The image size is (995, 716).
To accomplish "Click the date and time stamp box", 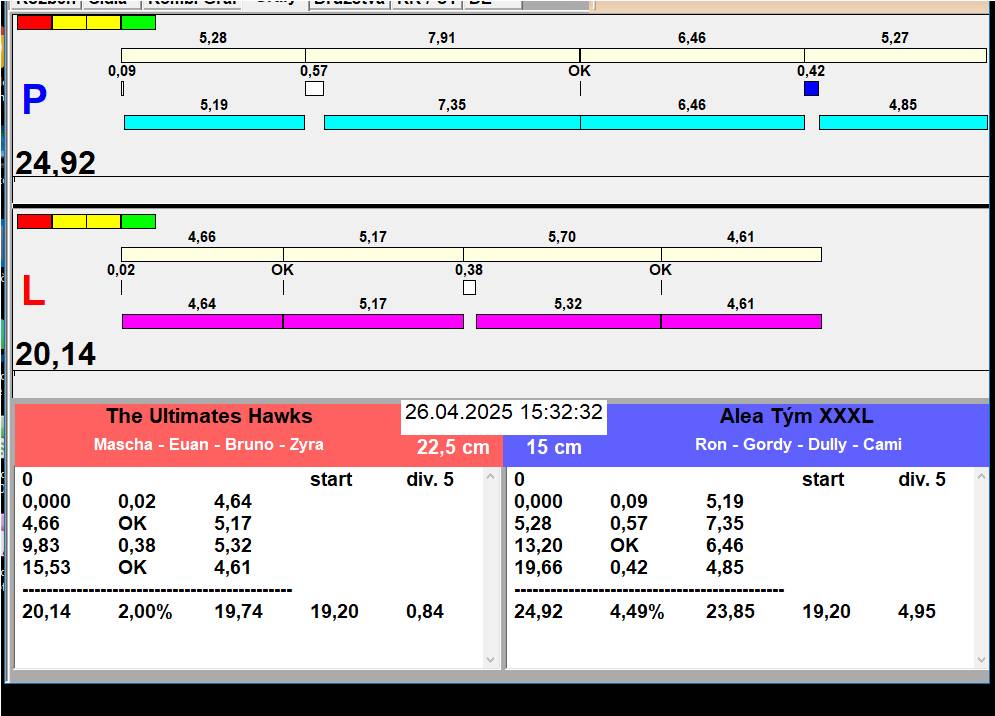I will pyautogui.click(x=504, y=413).
